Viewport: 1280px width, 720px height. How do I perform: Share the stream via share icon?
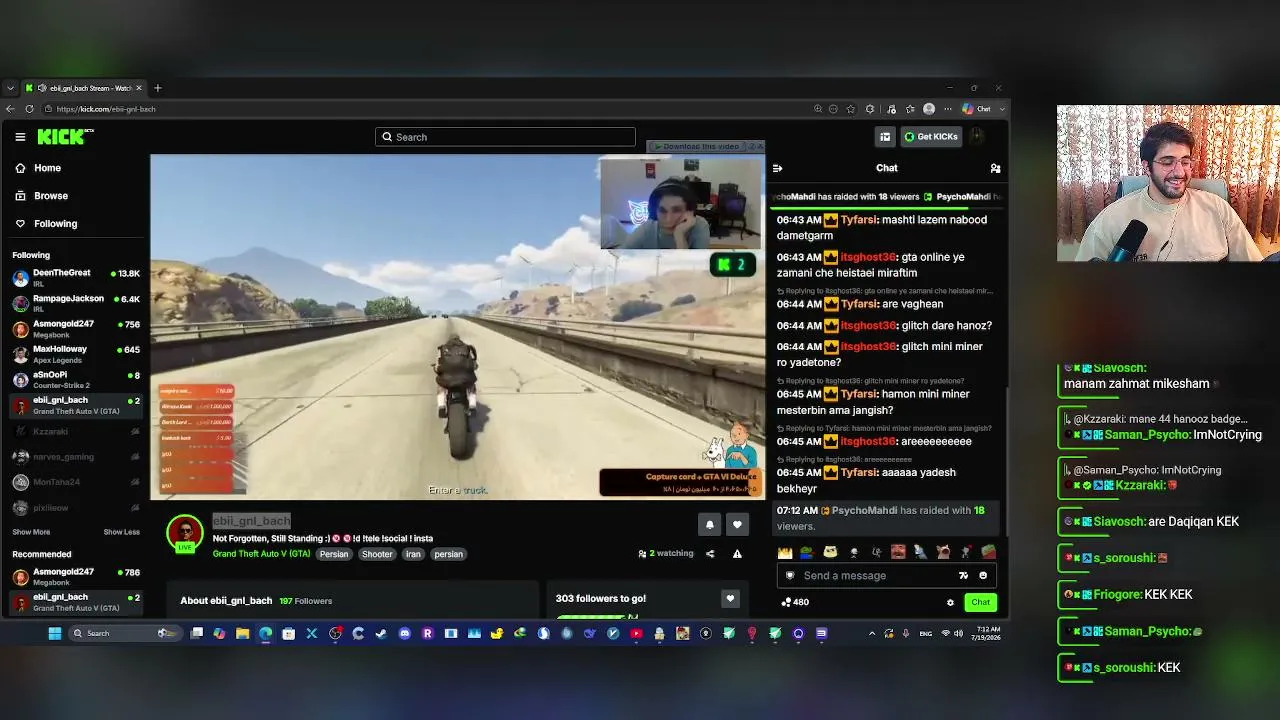pos(710,554)
